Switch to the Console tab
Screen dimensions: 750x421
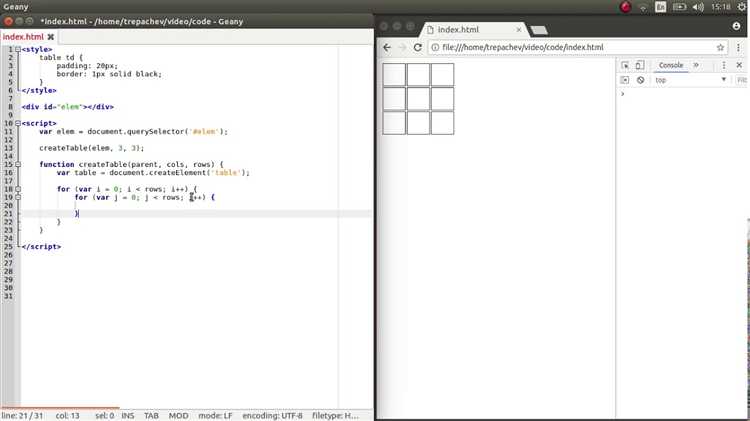(670, 65)
